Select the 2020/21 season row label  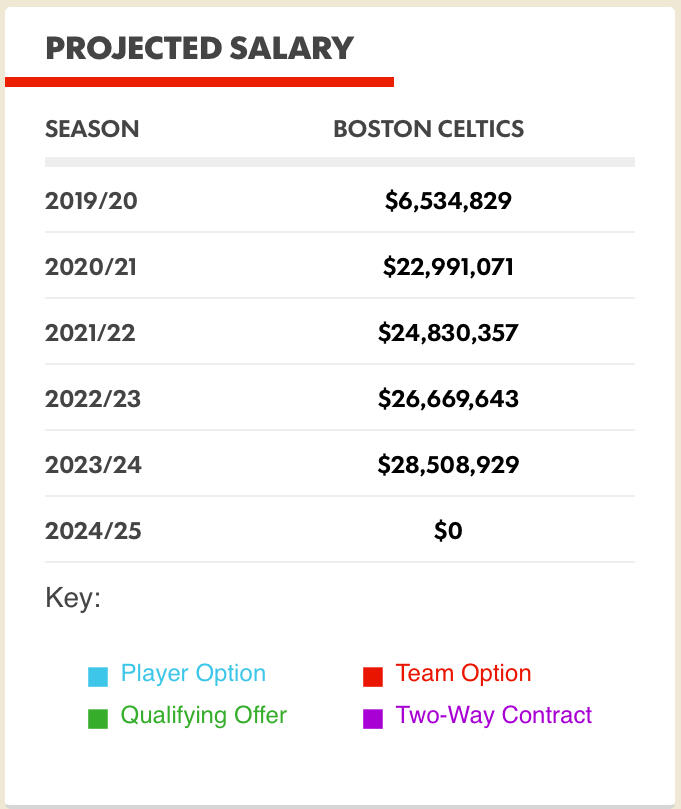[91, 267]
